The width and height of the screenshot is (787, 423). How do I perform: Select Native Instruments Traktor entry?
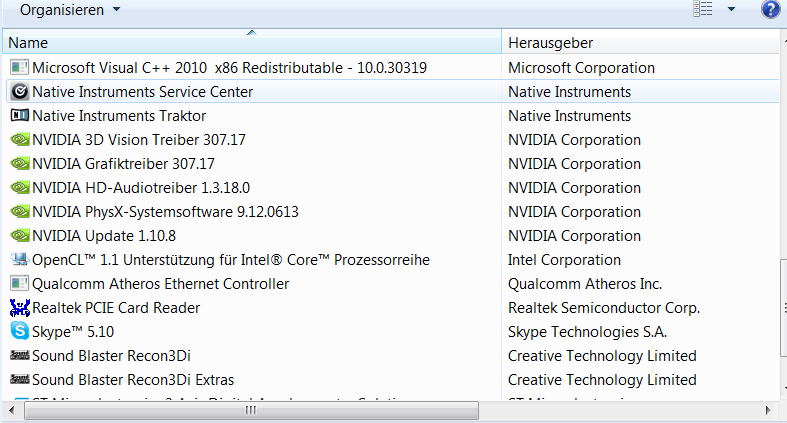click(x=119, y=116)
